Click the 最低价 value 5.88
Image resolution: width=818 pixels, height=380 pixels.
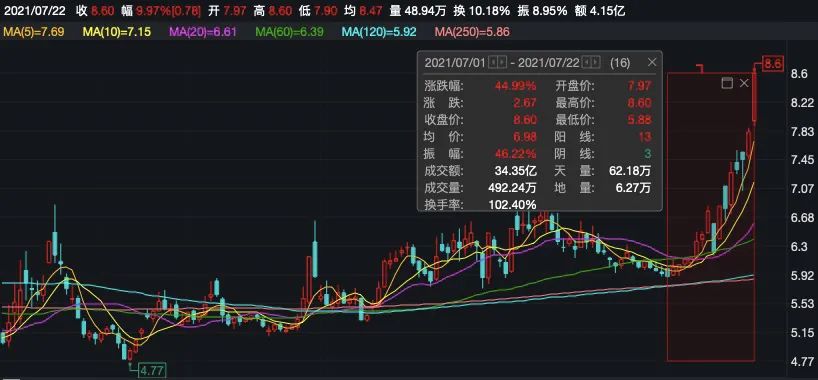coord(640,120)
